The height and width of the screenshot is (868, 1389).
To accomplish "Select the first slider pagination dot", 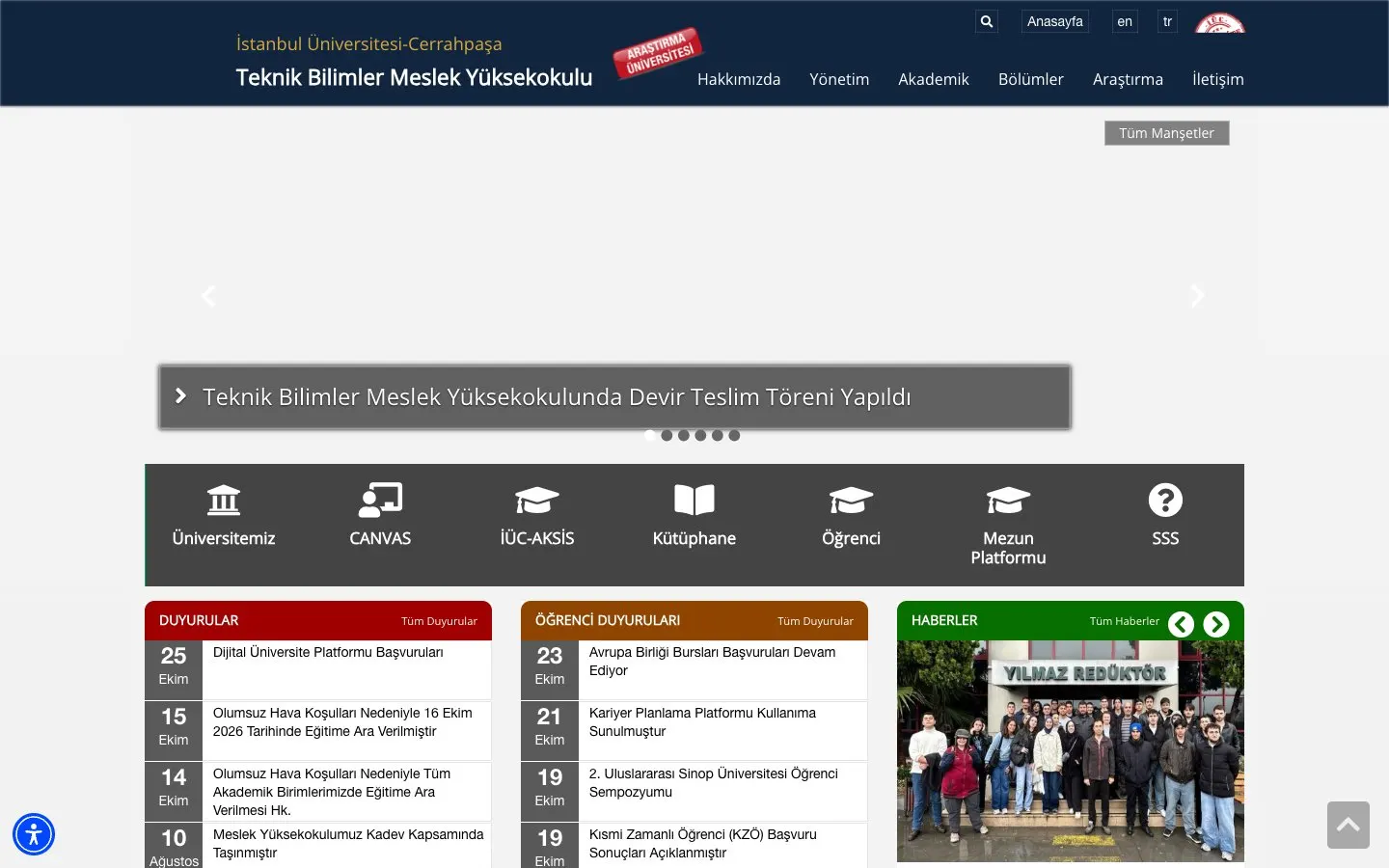I will 650,435.
